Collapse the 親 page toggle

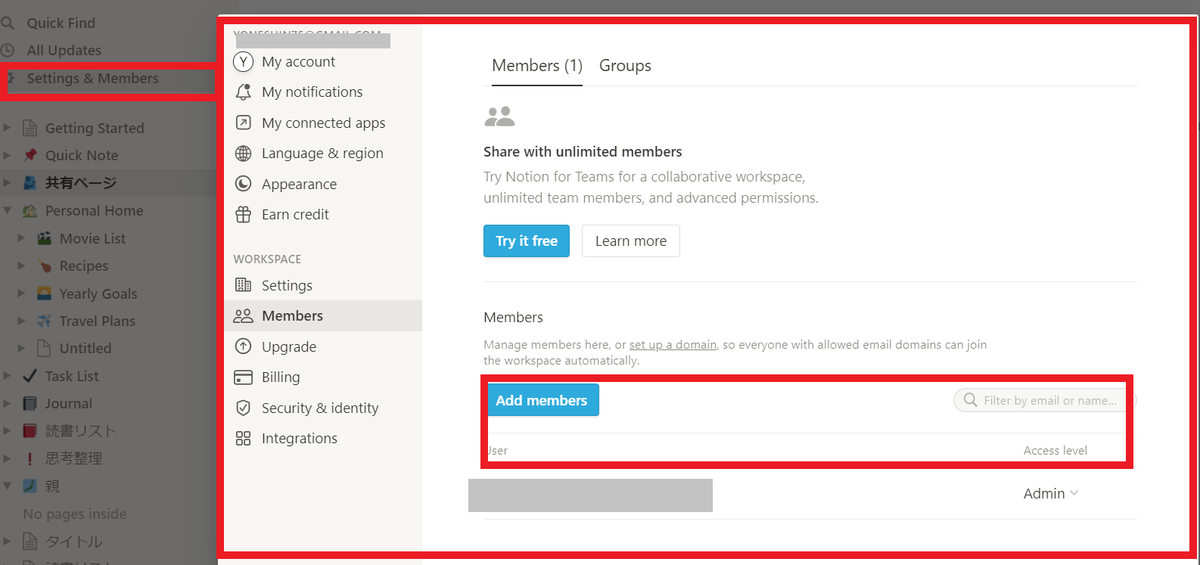[7, 486]
